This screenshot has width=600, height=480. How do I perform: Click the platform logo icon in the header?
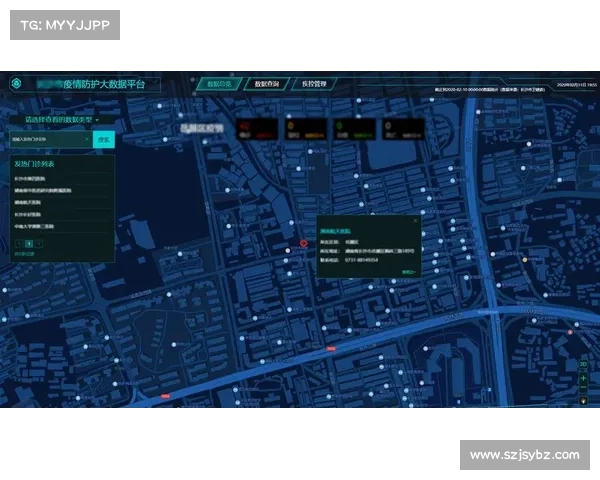(x=16, y=84)
